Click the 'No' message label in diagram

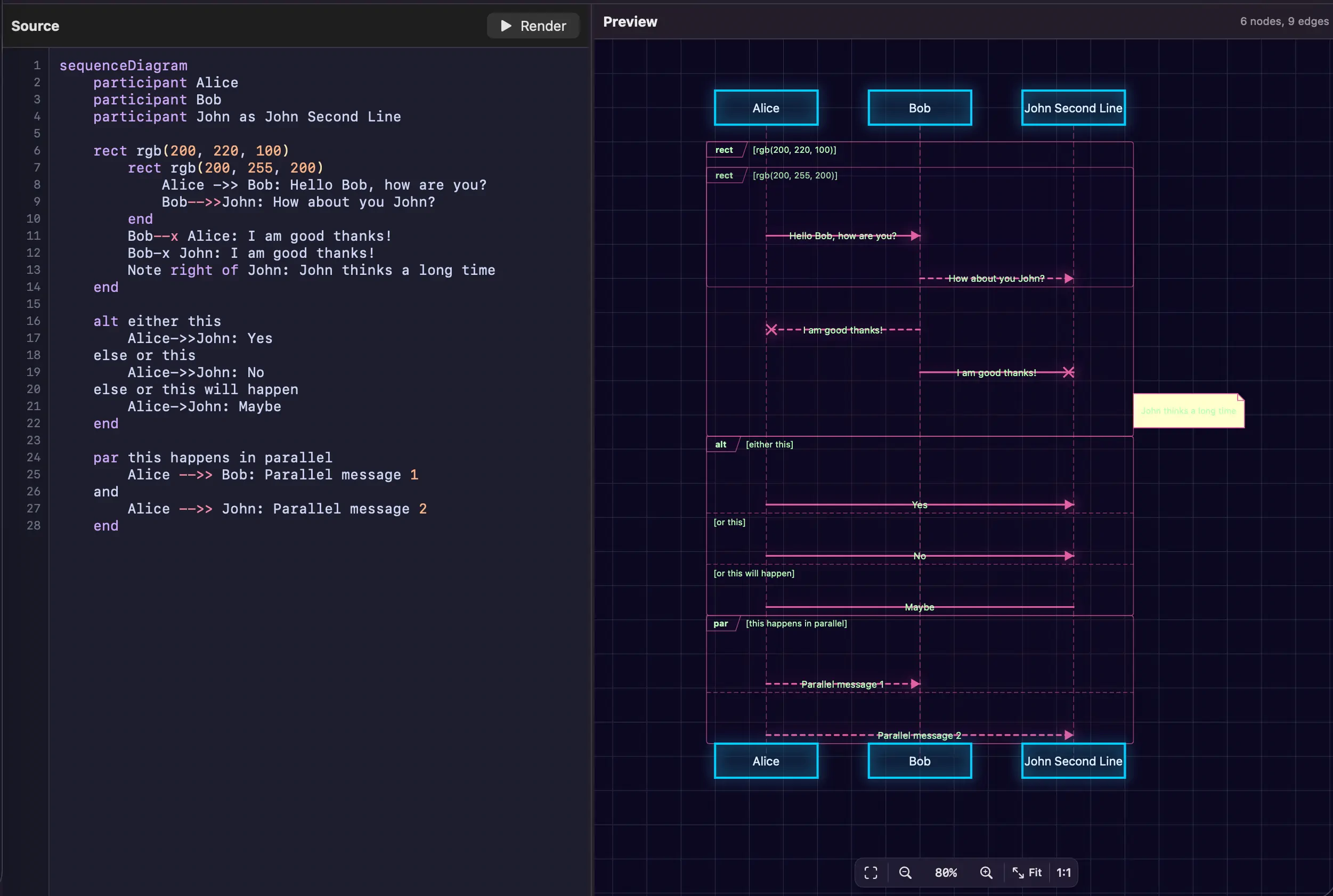(x=920, y=556)
